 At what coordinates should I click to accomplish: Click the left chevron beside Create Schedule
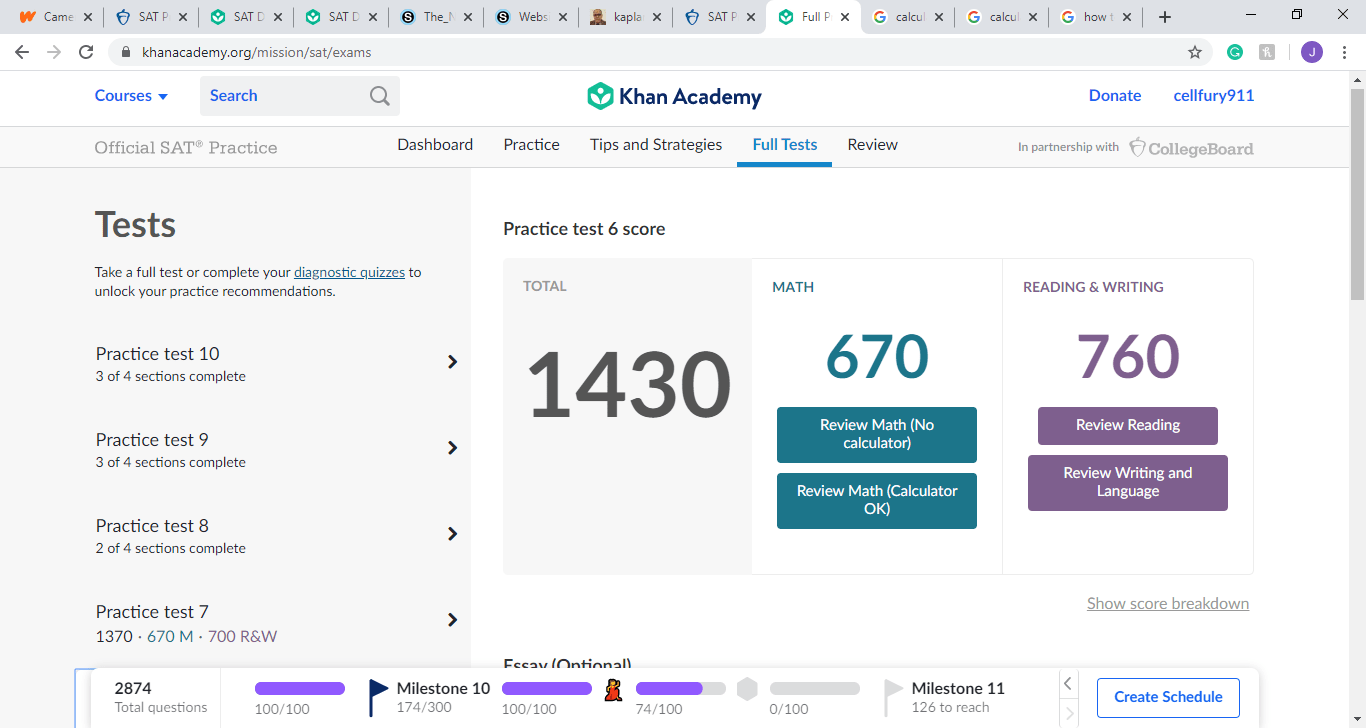point(1068,684)
